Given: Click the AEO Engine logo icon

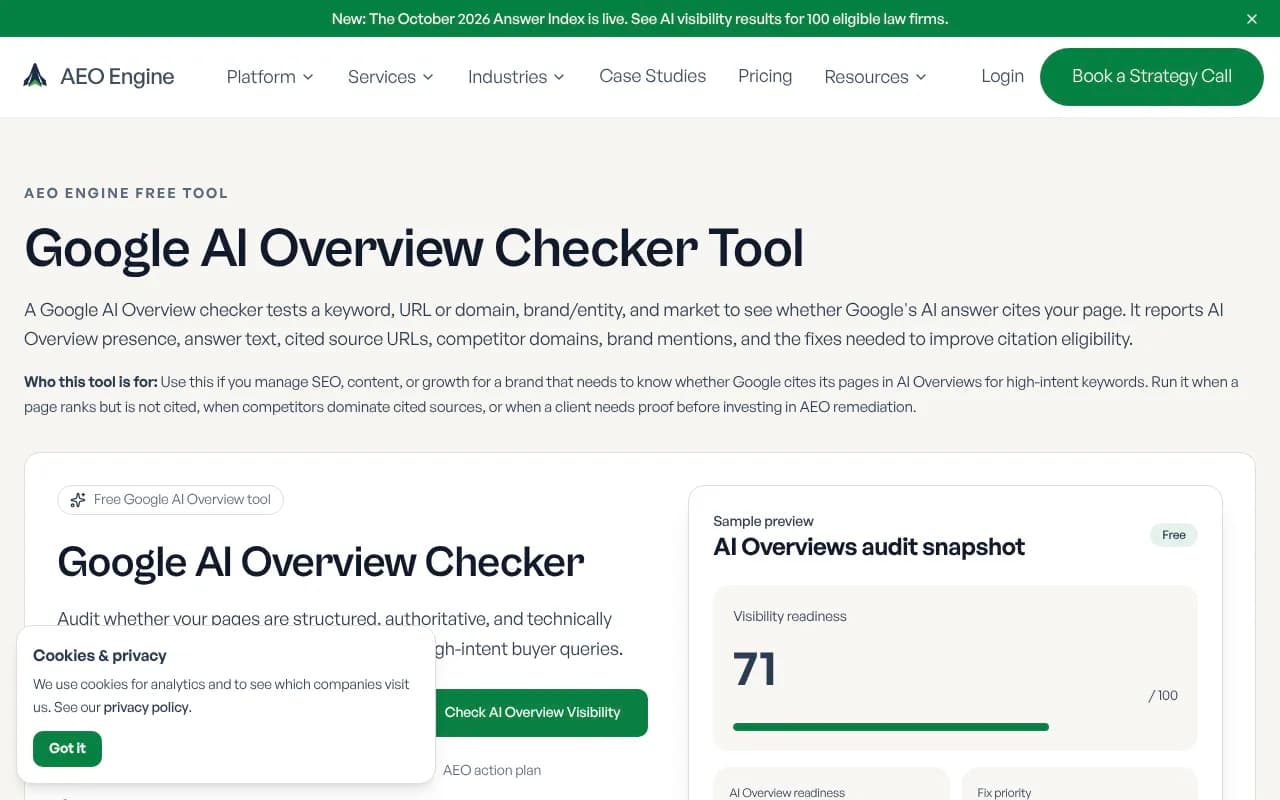Looking at the screenshot, I should coord(35,76).
